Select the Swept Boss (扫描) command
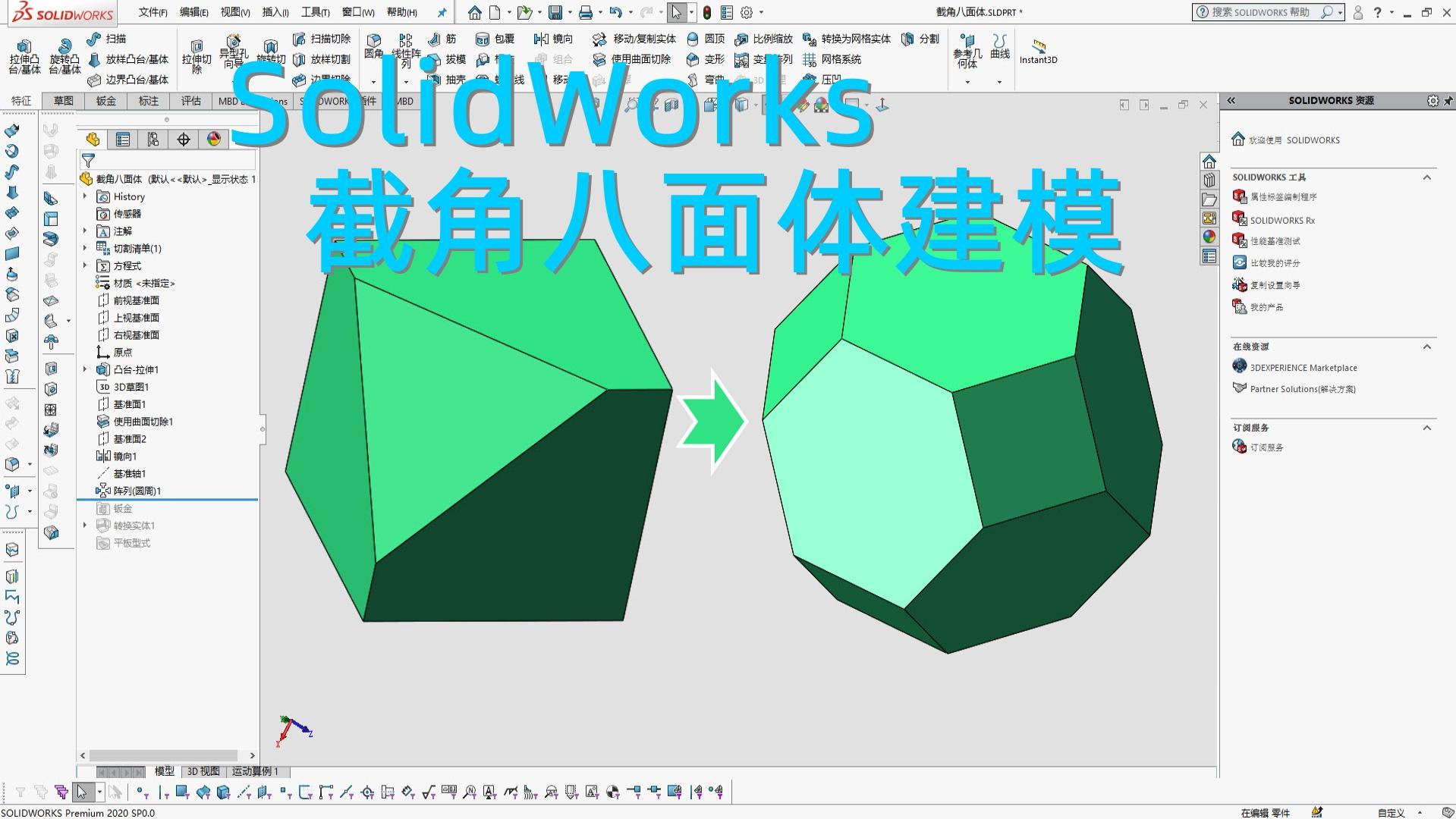The height and width of the screenshot is (819, 1456). (x=107, y=39)
